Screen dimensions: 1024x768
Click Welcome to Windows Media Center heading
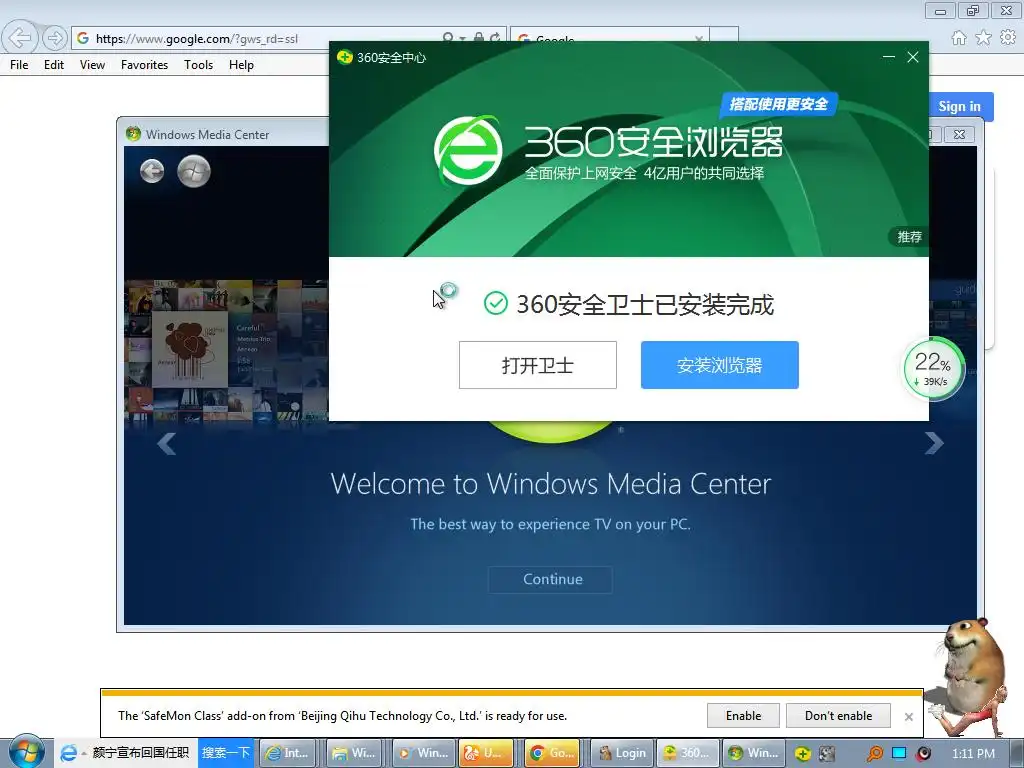coord(551,484)
